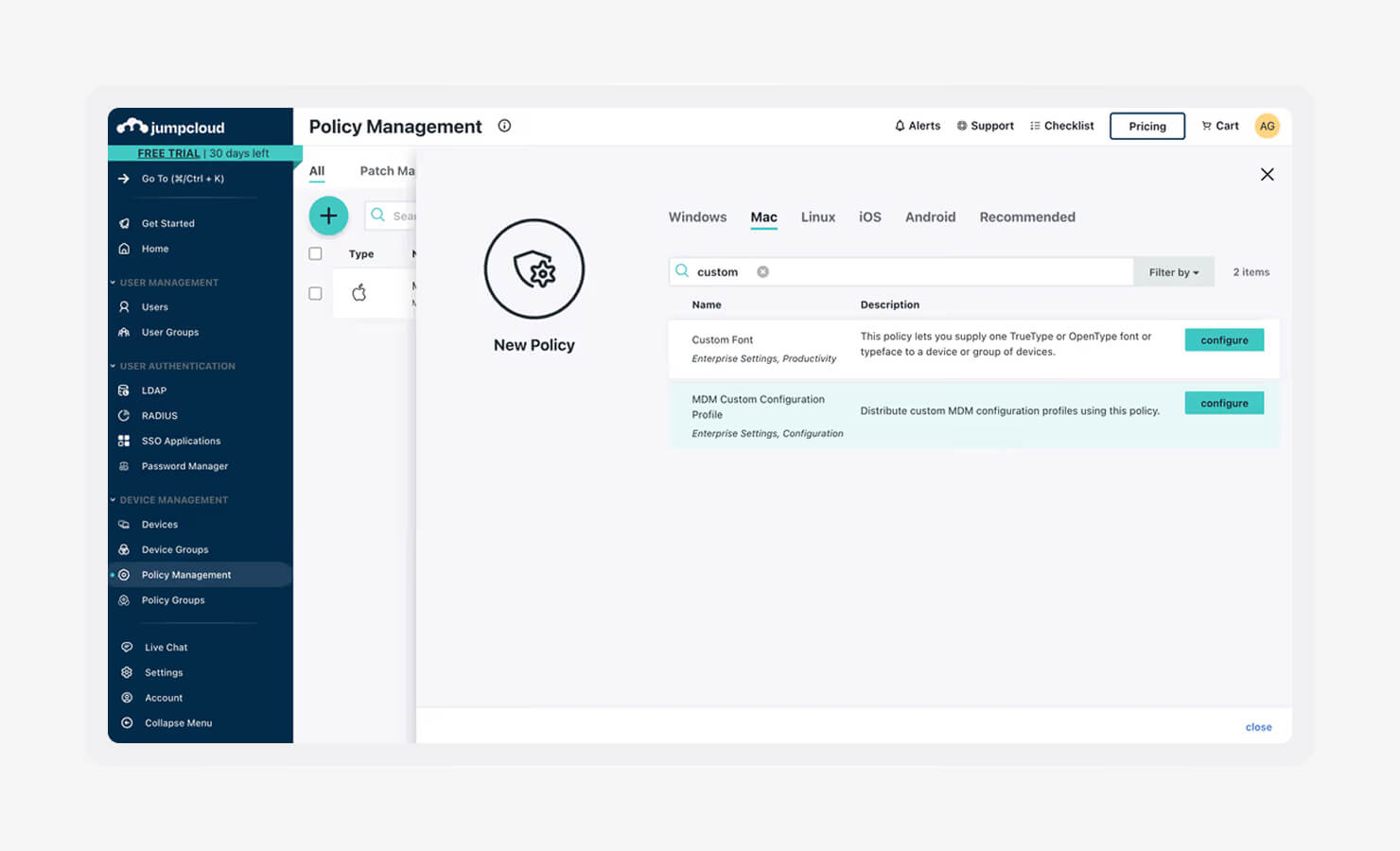Image resolution: width=1400 pixels, height=851 pixels.
Task: Click the SSO Applications grid icon
Action: (124, 441)
